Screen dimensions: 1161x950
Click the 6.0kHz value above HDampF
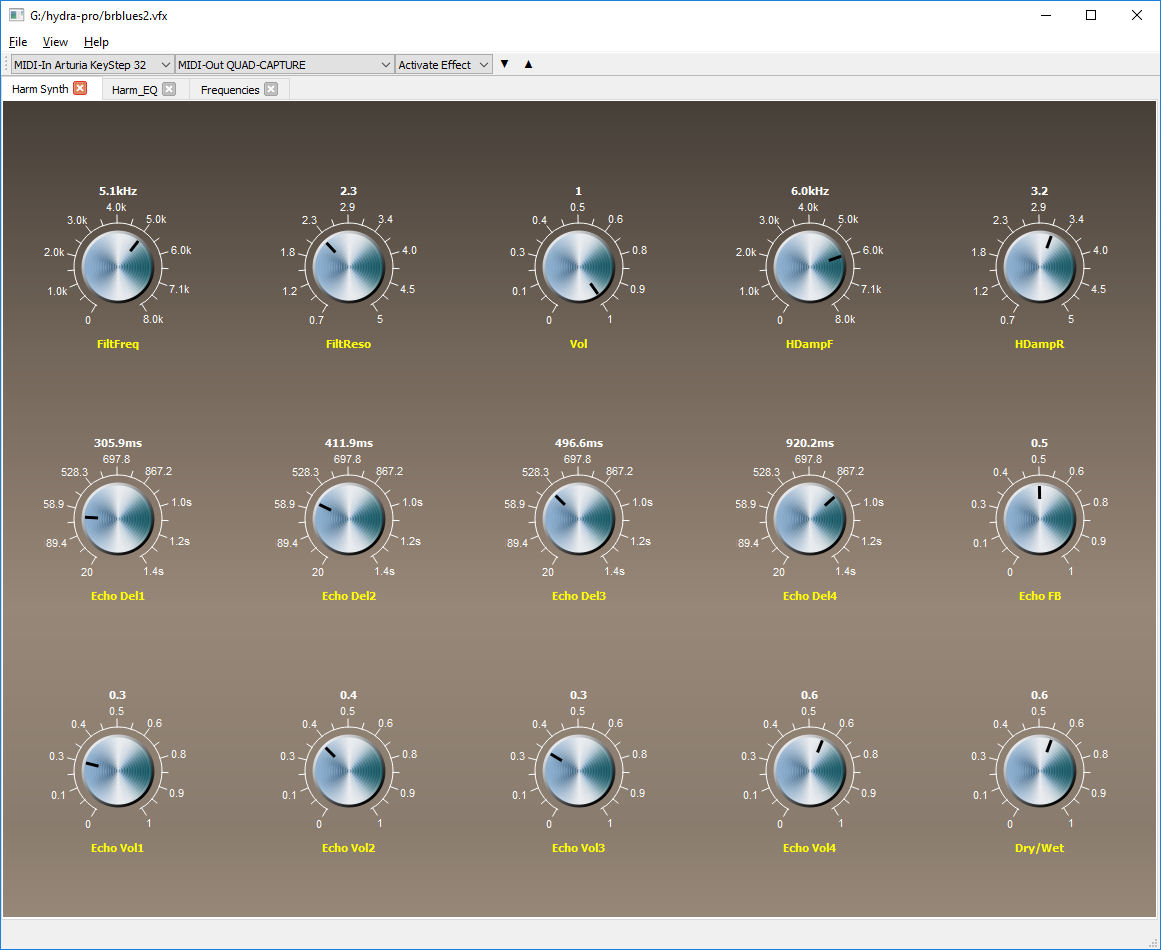tap(810, 191)
